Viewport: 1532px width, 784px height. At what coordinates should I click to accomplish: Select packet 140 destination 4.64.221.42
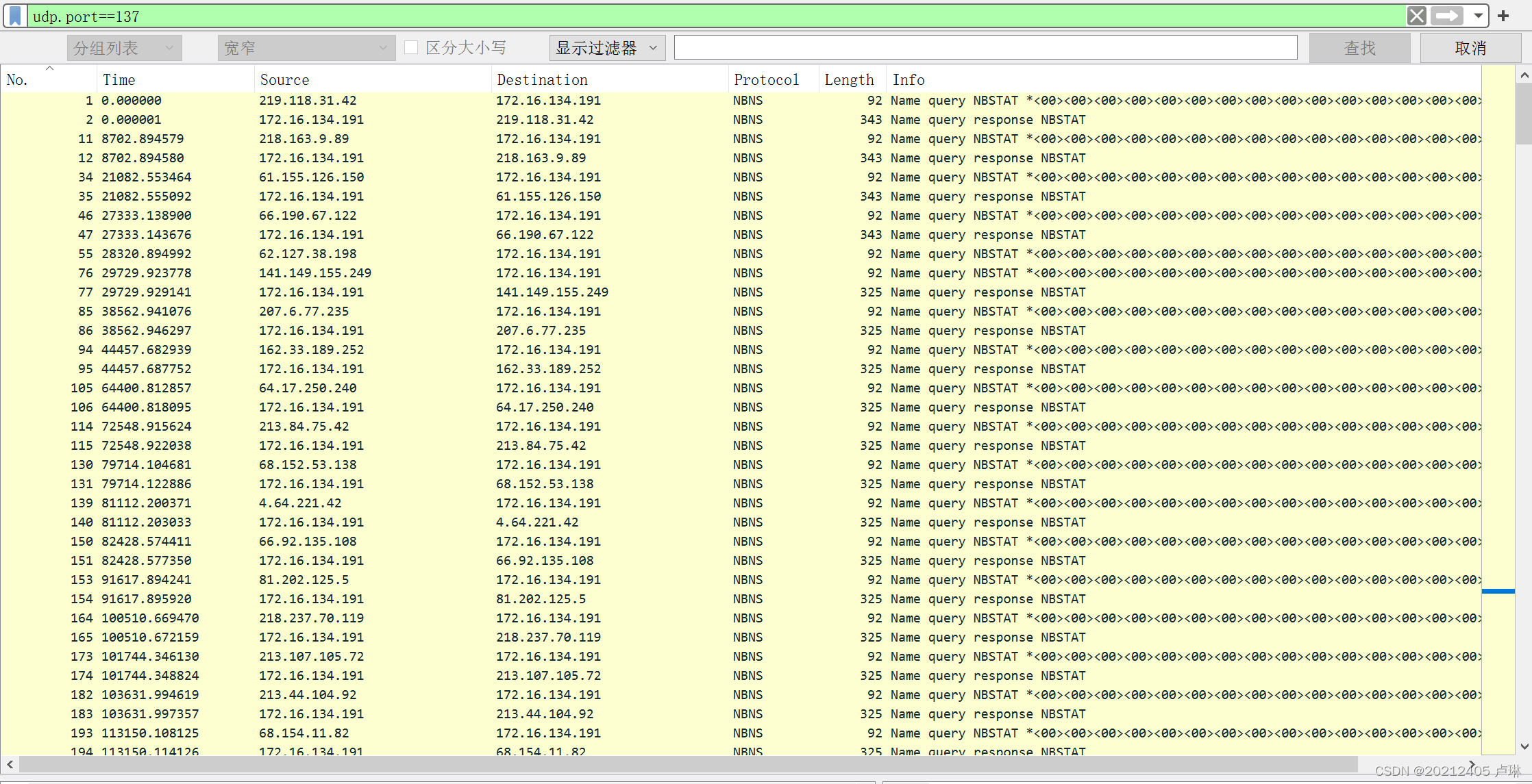741,522
